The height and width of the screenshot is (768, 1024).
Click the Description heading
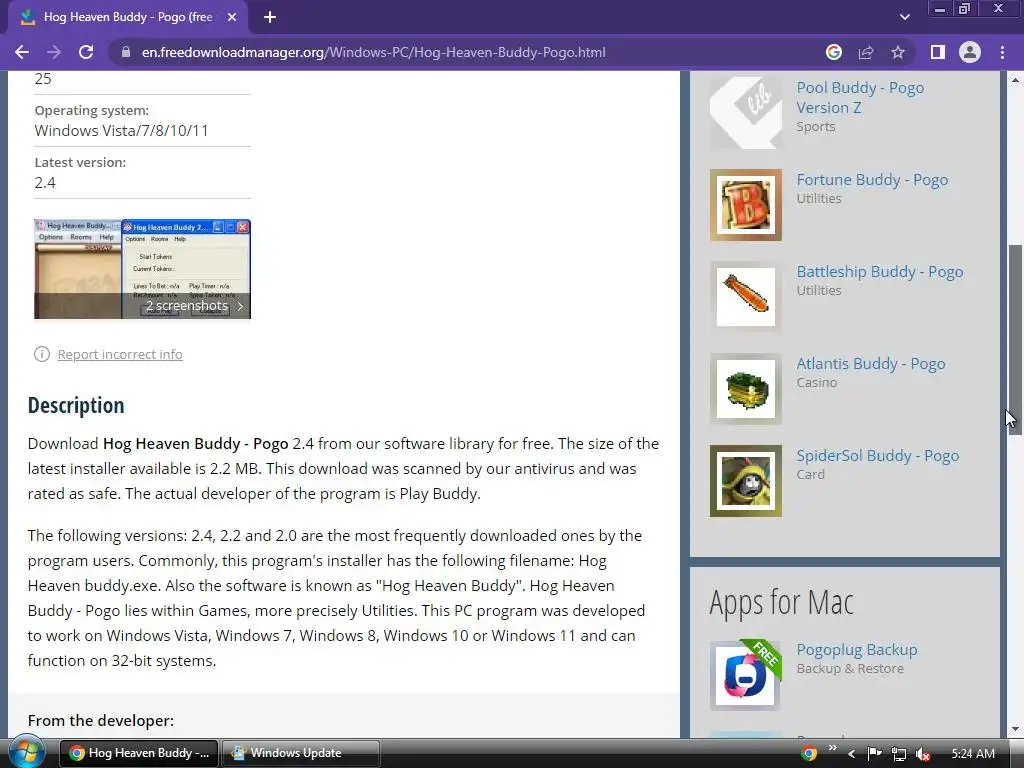click(x=76, y=406)
